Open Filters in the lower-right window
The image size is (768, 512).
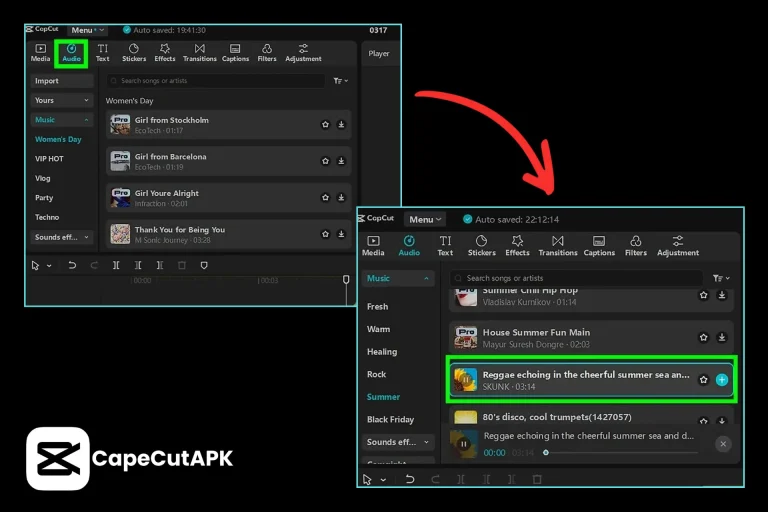tap(636, 246)
